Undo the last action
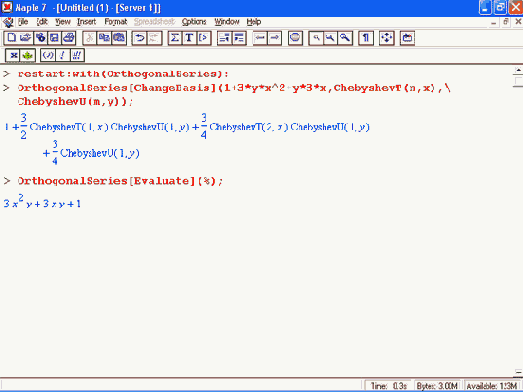 (x=139, y=38)
